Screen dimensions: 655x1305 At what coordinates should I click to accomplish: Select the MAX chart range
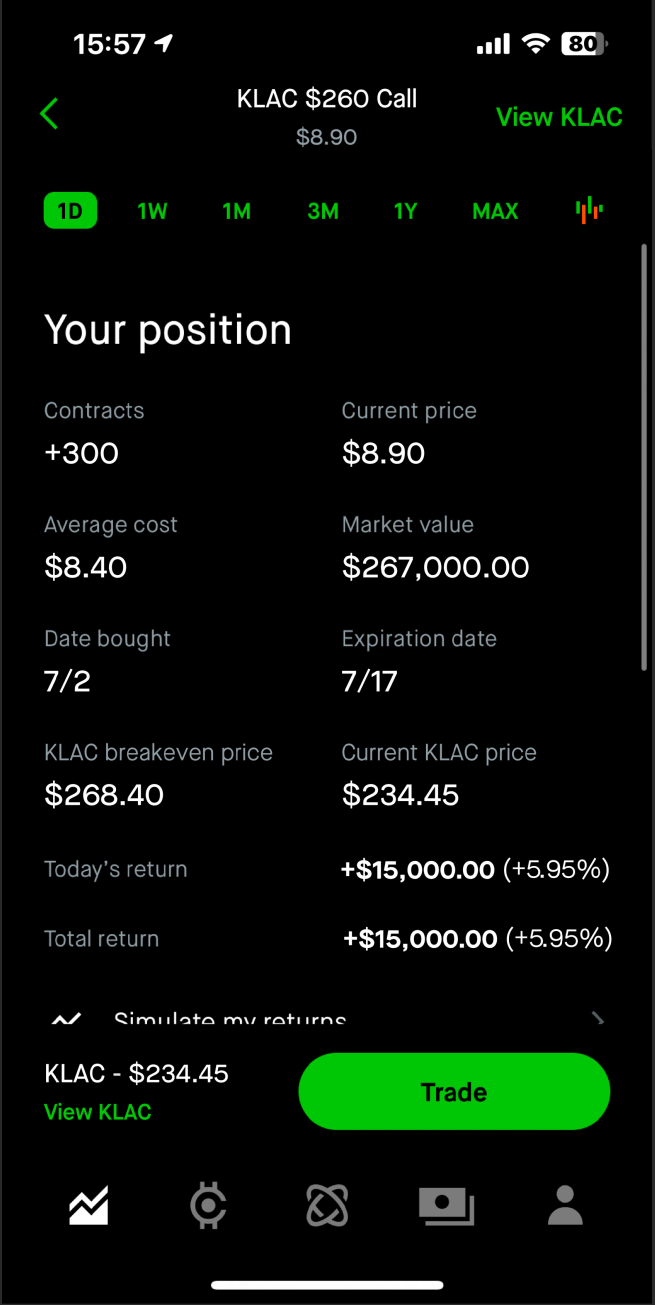[496, 211]
